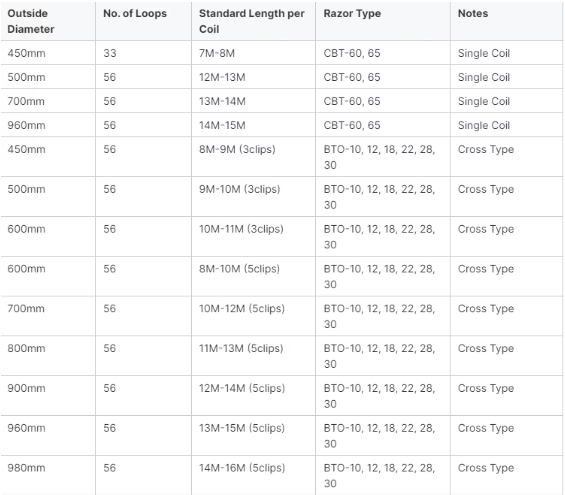Screen dimensions: 565x495
Task: Select the Standard Length per Coil header
Action: (x=252, y=21)
